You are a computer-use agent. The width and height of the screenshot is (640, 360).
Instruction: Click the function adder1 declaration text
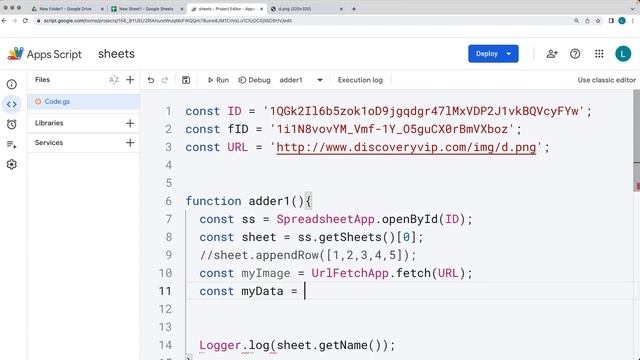(x=249, y=201)
